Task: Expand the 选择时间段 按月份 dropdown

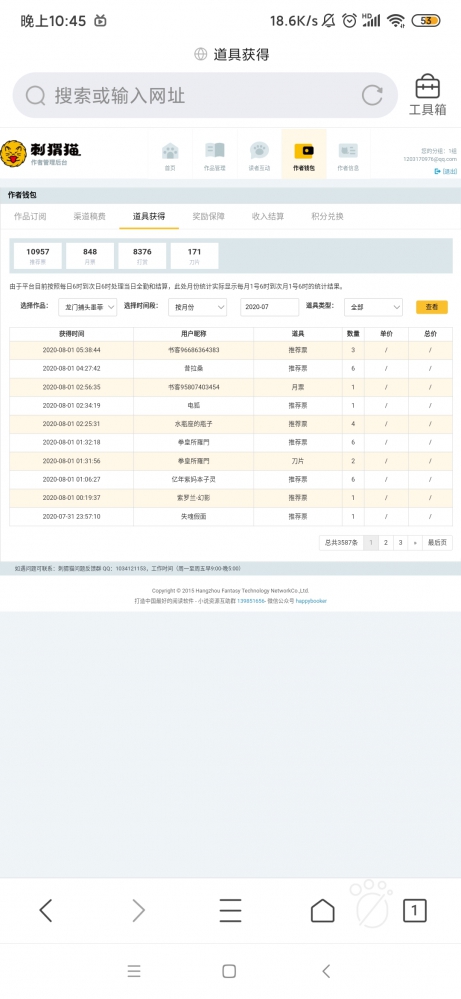Action: [x=197, y=307]
